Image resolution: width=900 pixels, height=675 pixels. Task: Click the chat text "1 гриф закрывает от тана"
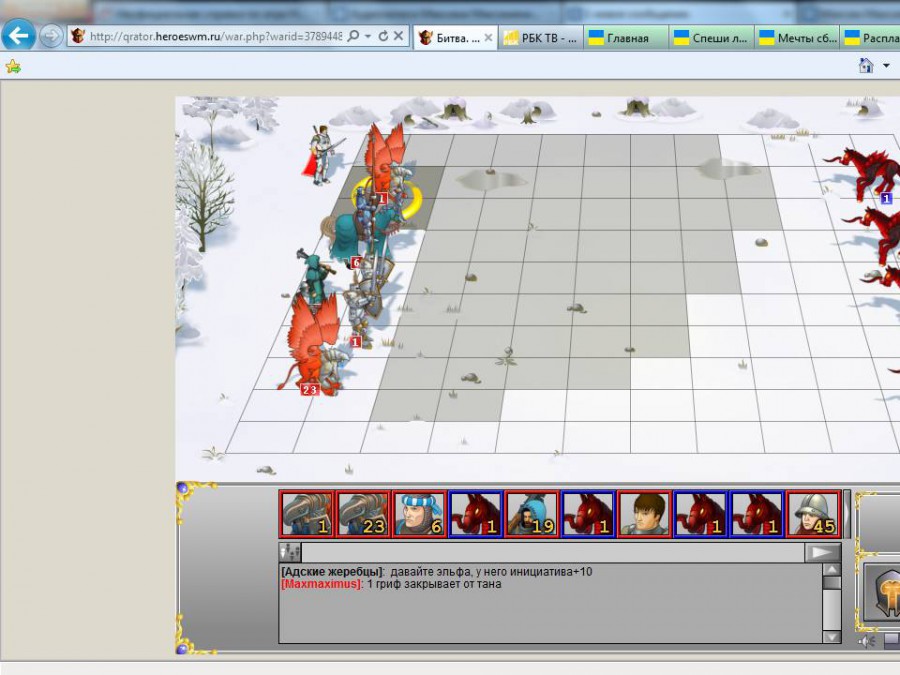pyautogui.click(x=434, y=584)
